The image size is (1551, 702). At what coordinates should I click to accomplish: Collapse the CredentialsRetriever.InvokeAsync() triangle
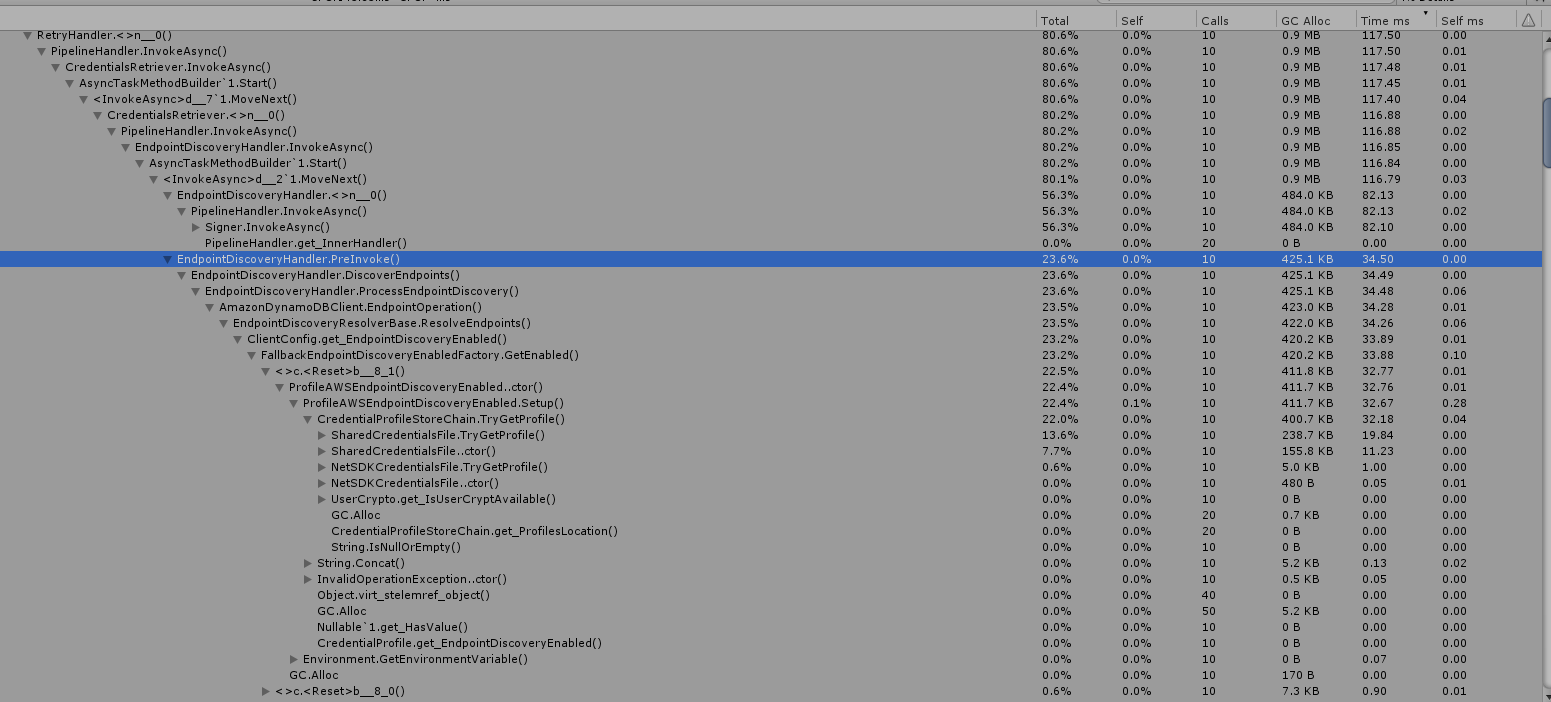(x=56, y=67)
